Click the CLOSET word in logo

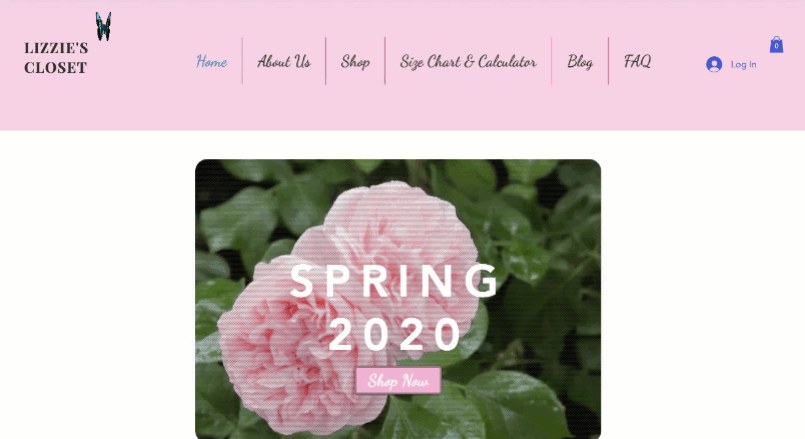(x=55, y=67)
